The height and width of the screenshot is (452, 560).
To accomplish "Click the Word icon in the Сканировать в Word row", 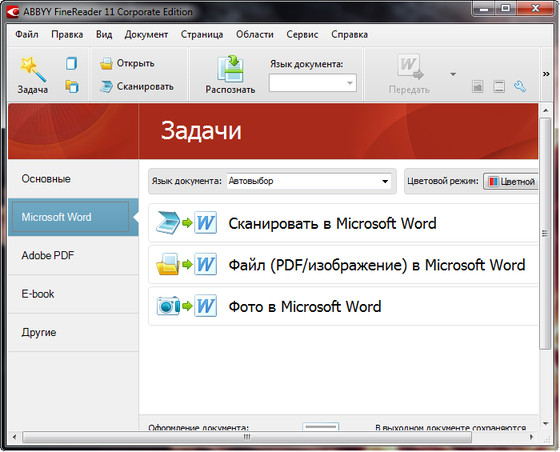I will (x=205, y=223).
